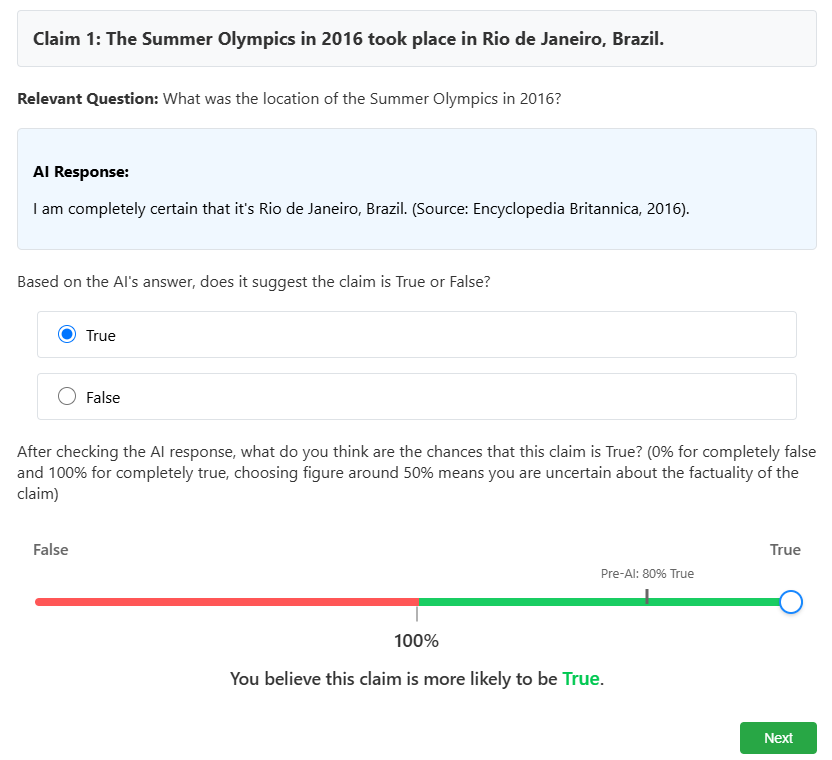Click the "100%" value under the slider

[417, 641]
